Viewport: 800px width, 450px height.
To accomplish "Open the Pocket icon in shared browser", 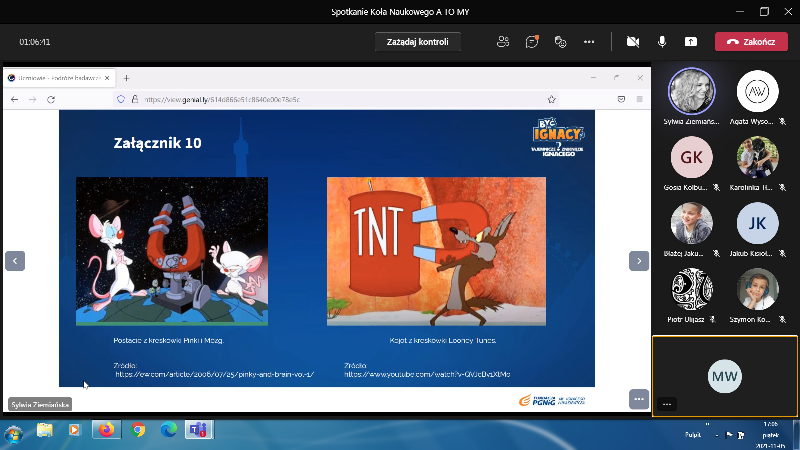I will [621, 99].
